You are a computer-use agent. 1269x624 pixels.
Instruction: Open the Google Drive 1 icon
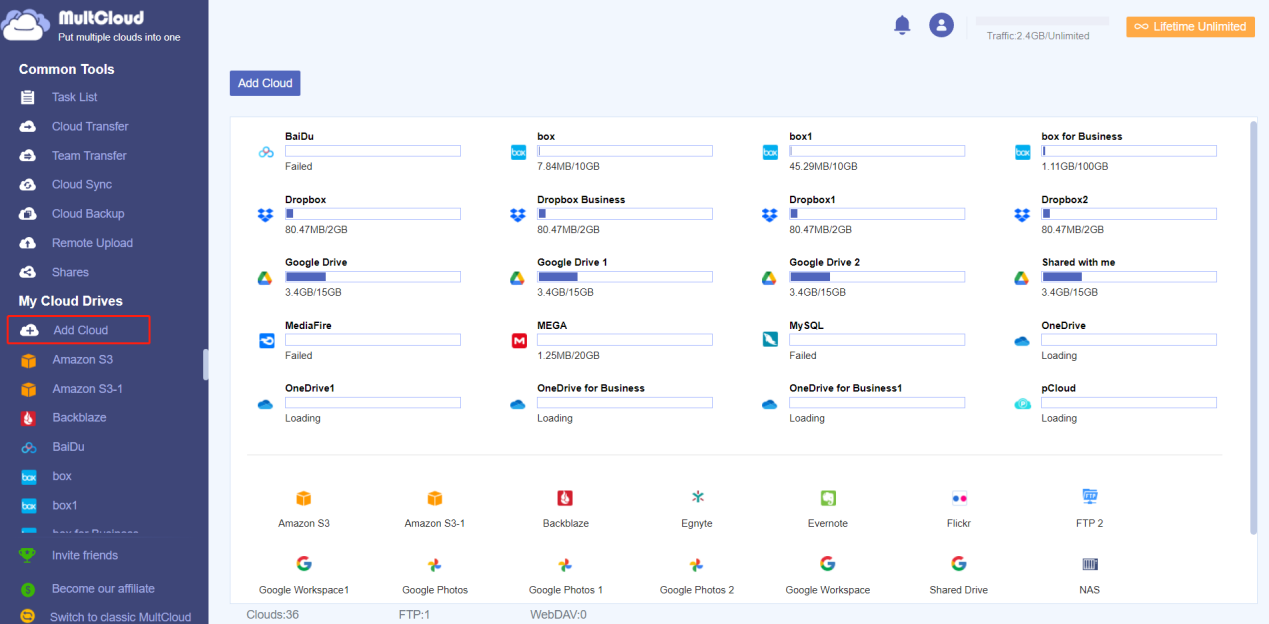(x=518, y=278)
